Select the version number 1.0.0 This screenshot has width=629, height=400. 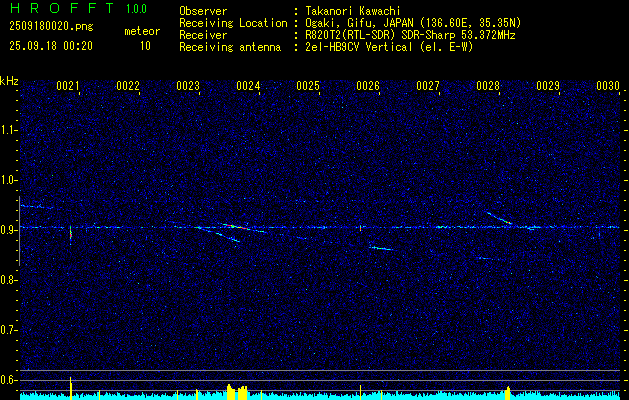click(136, 9)
